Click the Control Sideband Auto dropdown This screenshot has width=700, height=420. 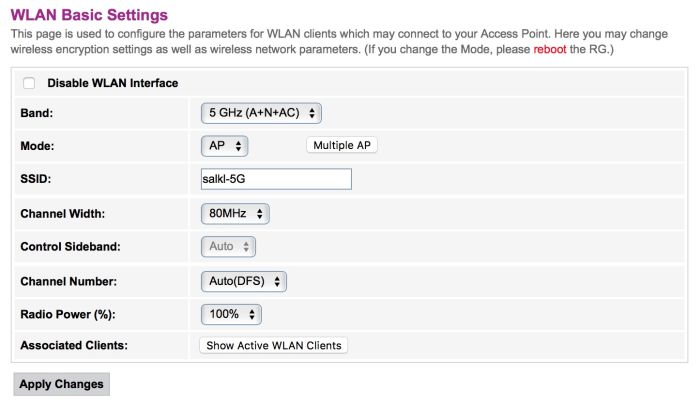228,246
